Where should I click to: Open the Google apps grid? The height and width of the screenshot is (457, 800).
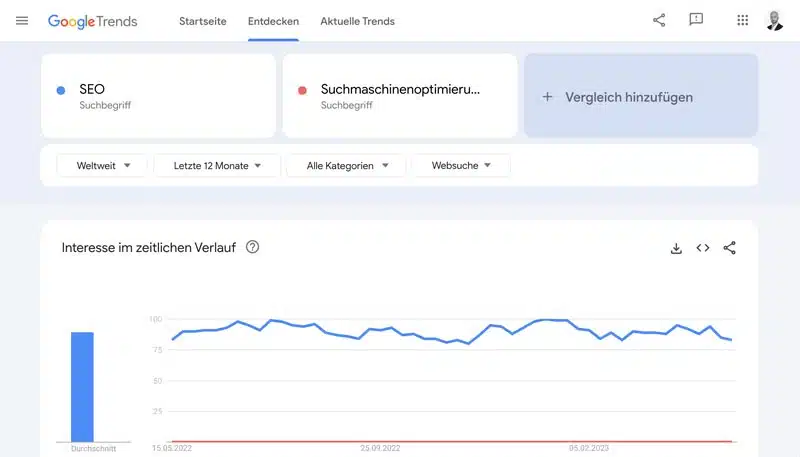[742, 20]
